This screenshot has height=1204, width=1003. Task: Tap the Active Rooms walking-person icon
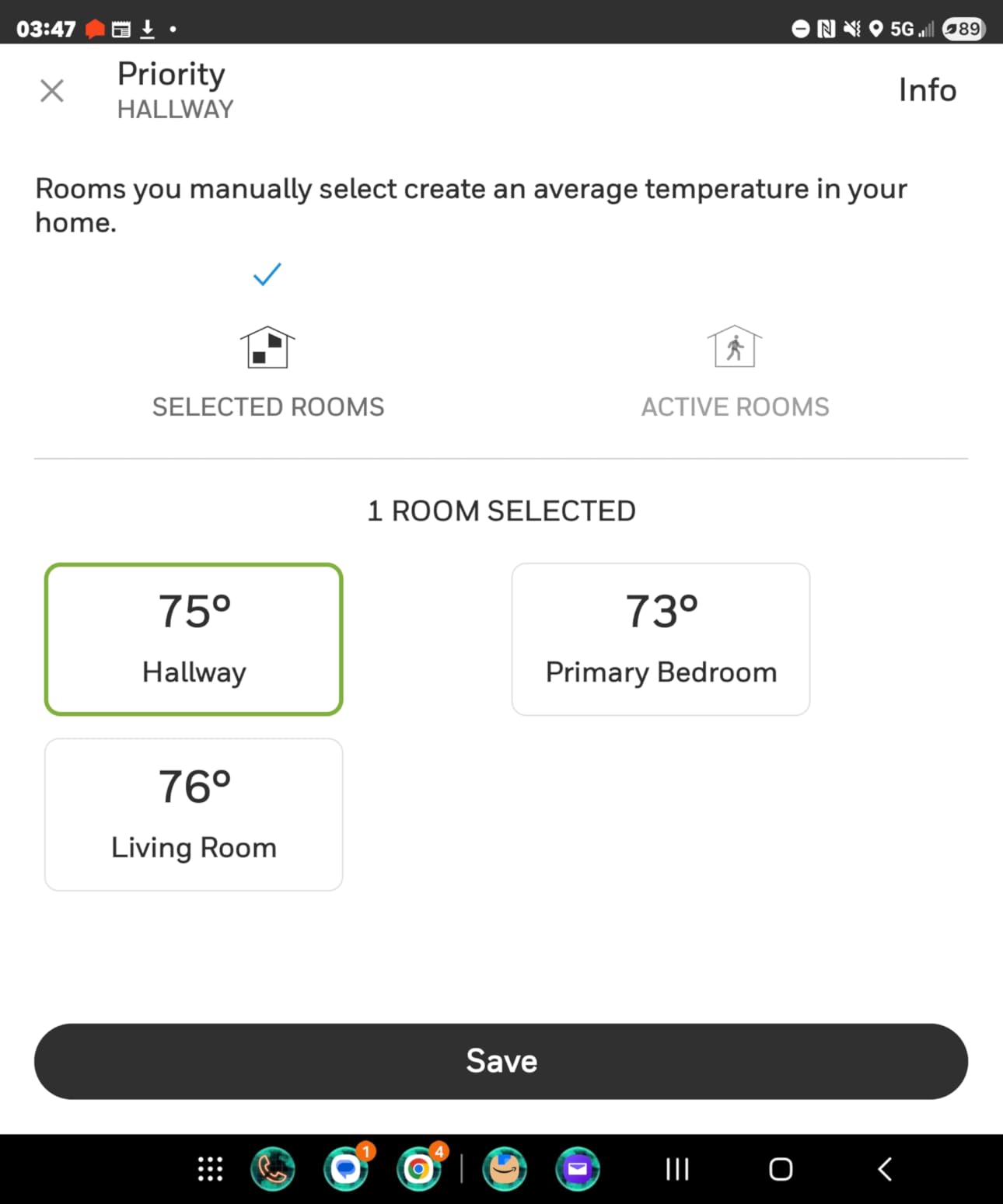click(x=735, y=347)
